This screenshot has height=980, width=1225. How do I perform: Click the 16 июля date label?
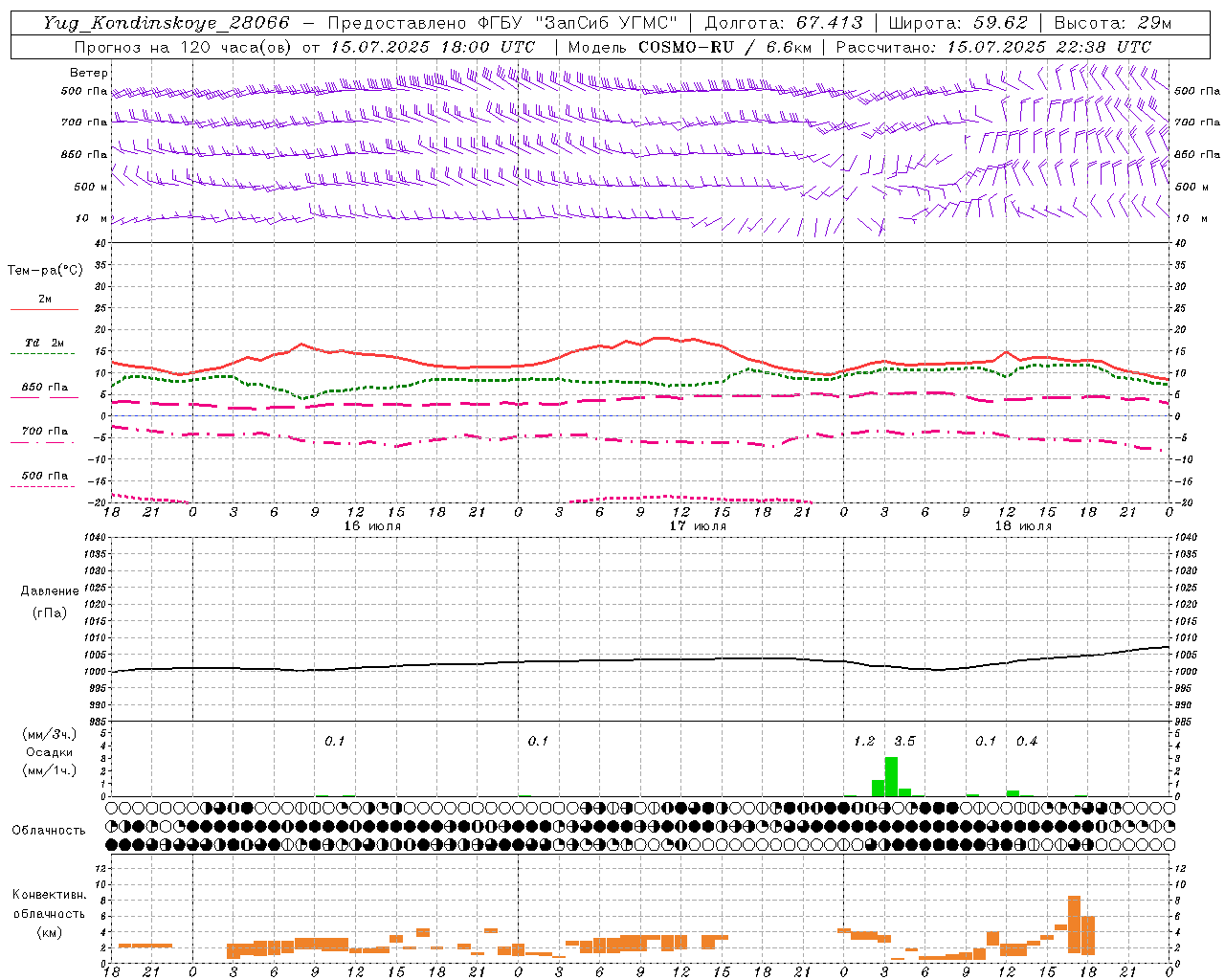[372, 526]
